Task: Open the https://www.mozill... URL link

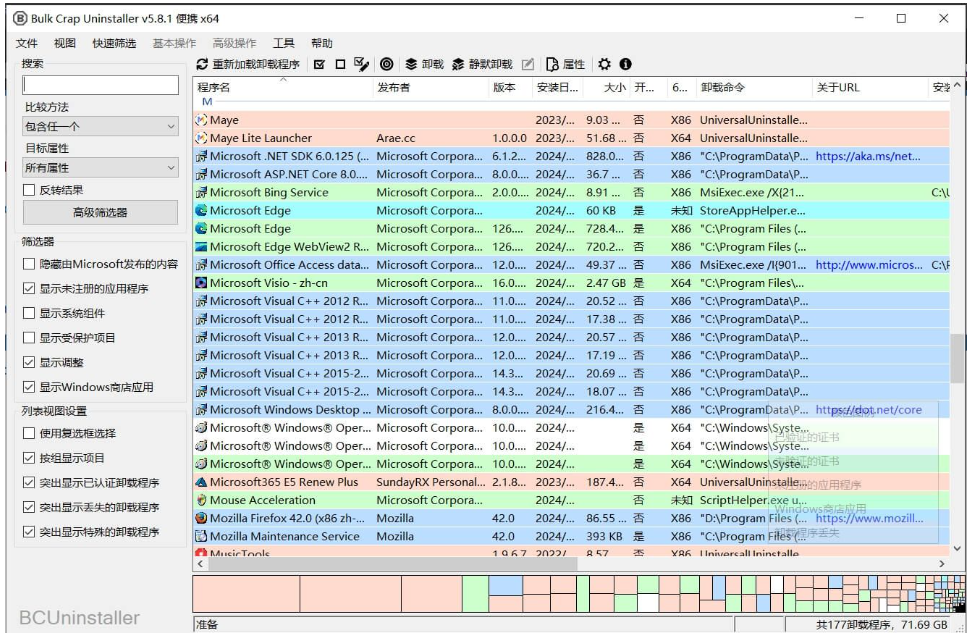Action: (869, 518)
